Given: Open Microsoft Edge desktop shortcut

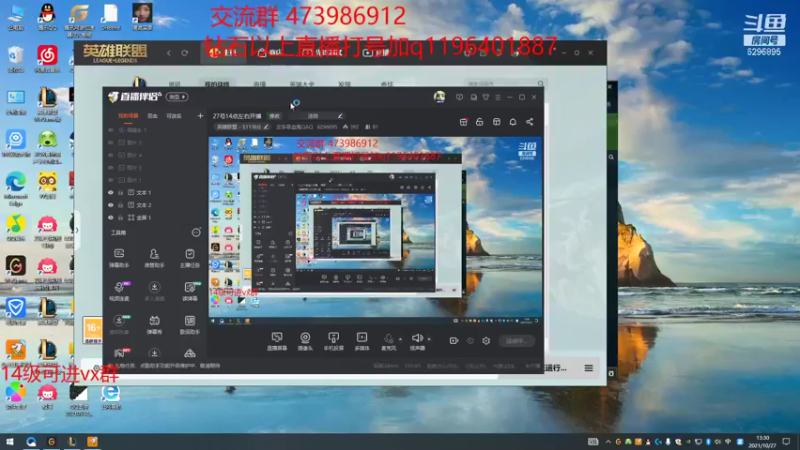Looking at the screenshot, I should click(x=15, y=188).
